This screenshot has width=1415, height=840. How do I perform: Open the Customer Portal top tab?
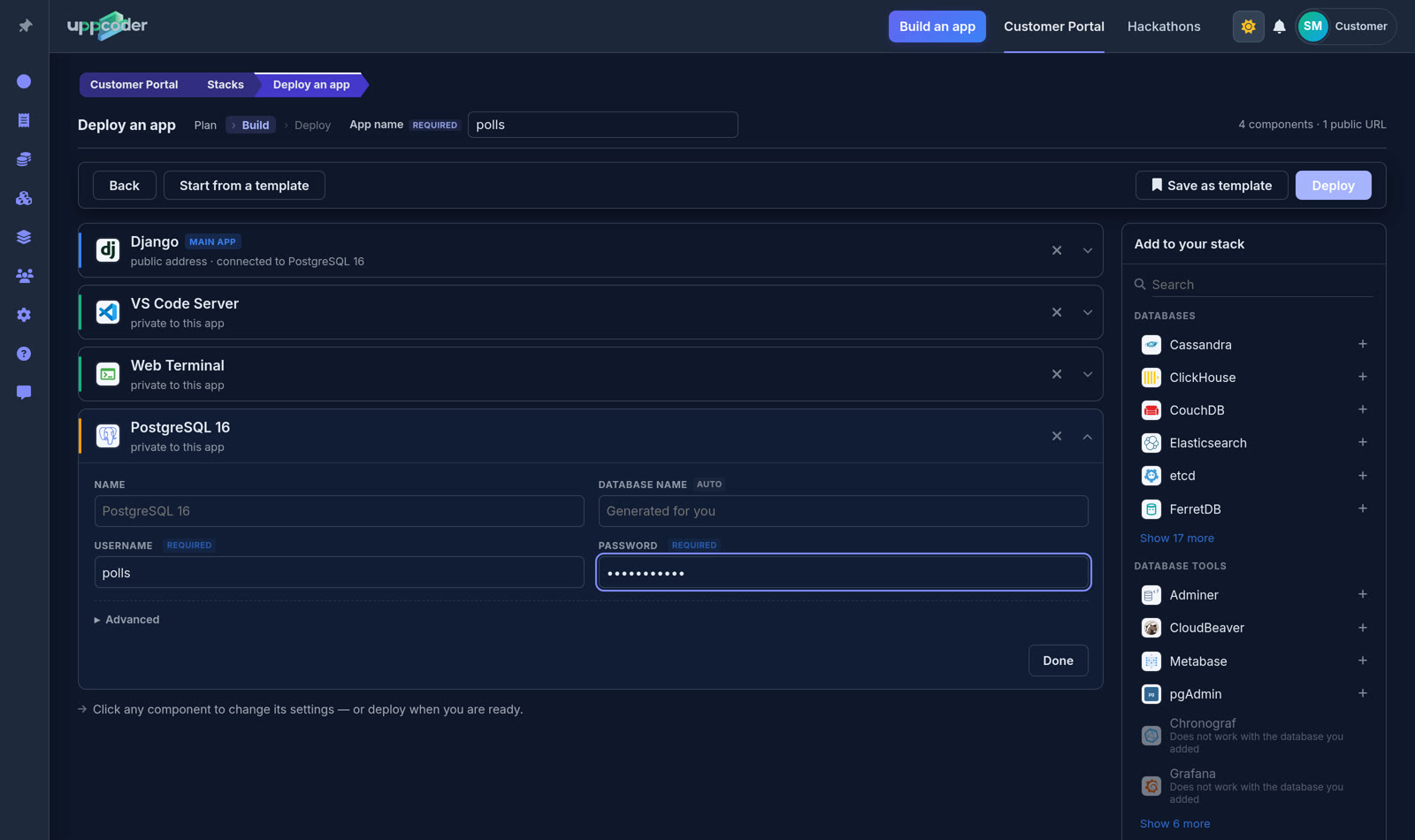(x=1053, y=27)
